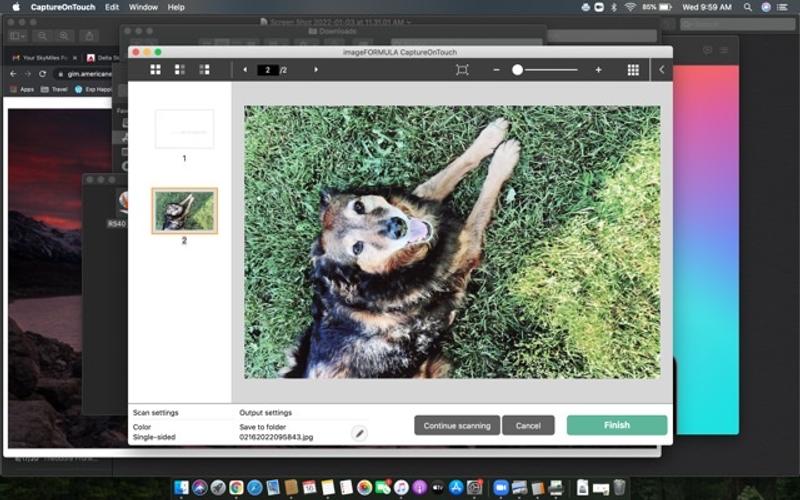Click the Wi-Fi icon in the menu bar

(630, 7)
